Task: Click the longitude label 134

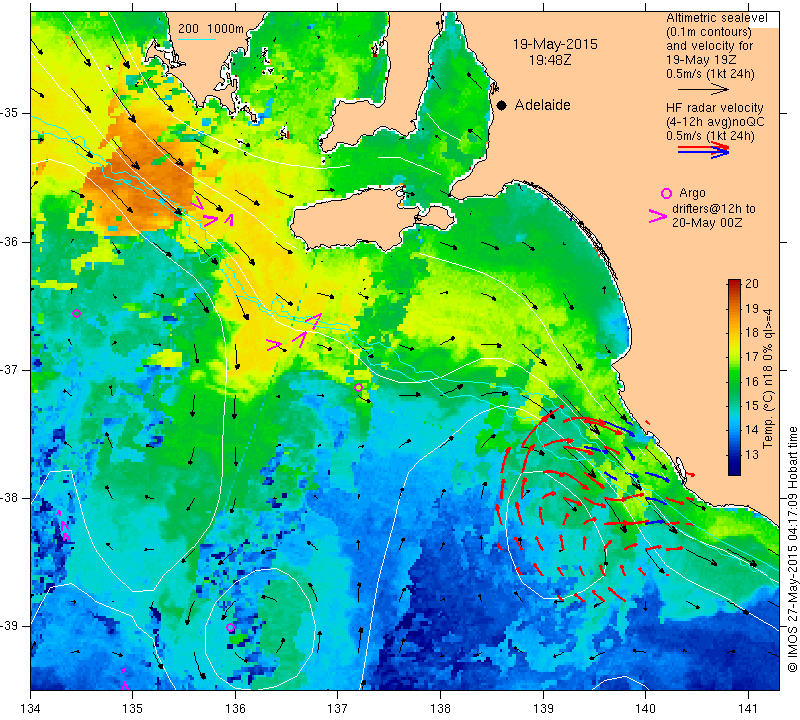Action: (x=31, y=709)
